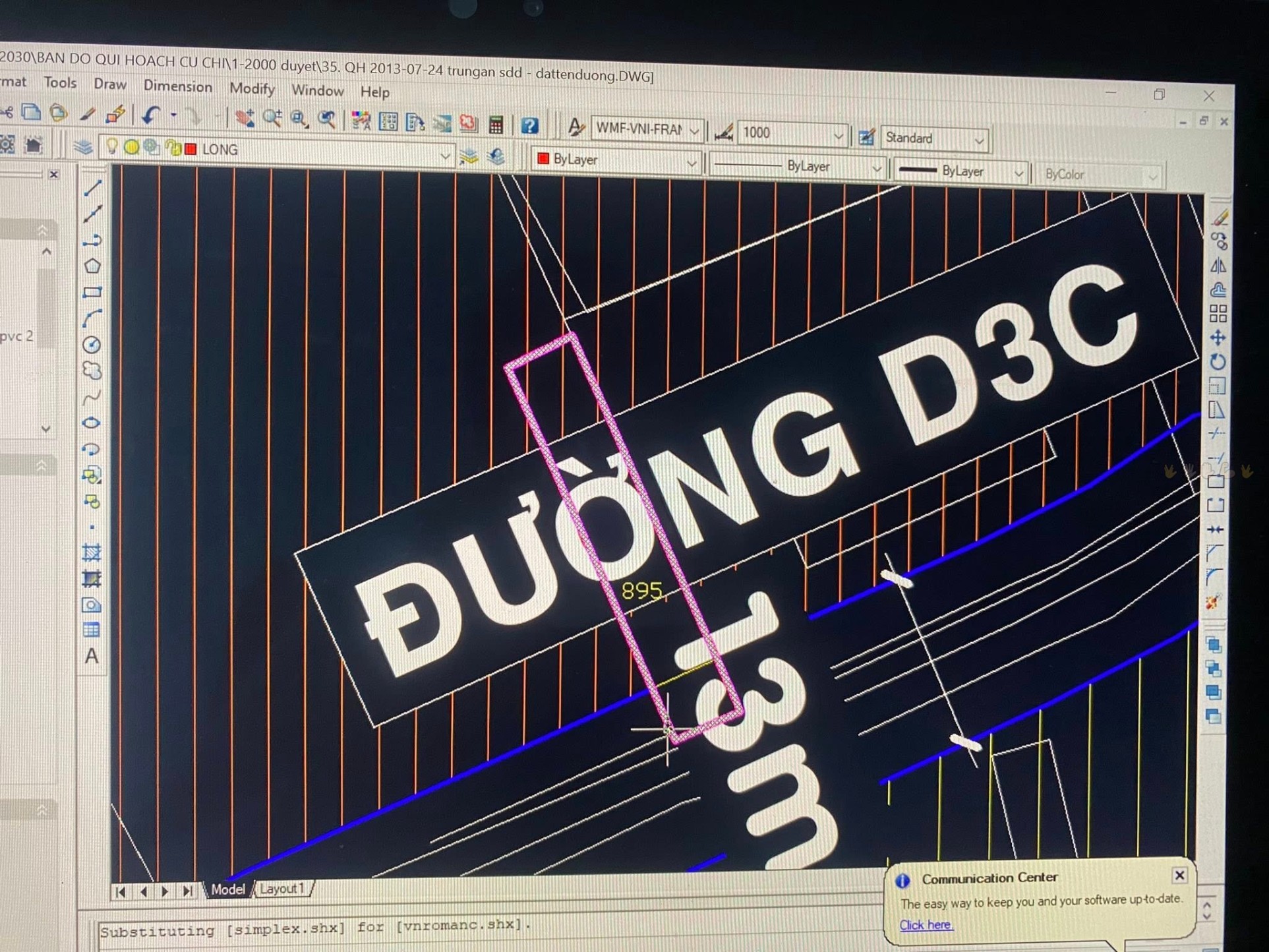The height and width of the screenshot is (952, 1269).
Task: Select the Rectangle draw tool
Action: [x=92, y=292]
